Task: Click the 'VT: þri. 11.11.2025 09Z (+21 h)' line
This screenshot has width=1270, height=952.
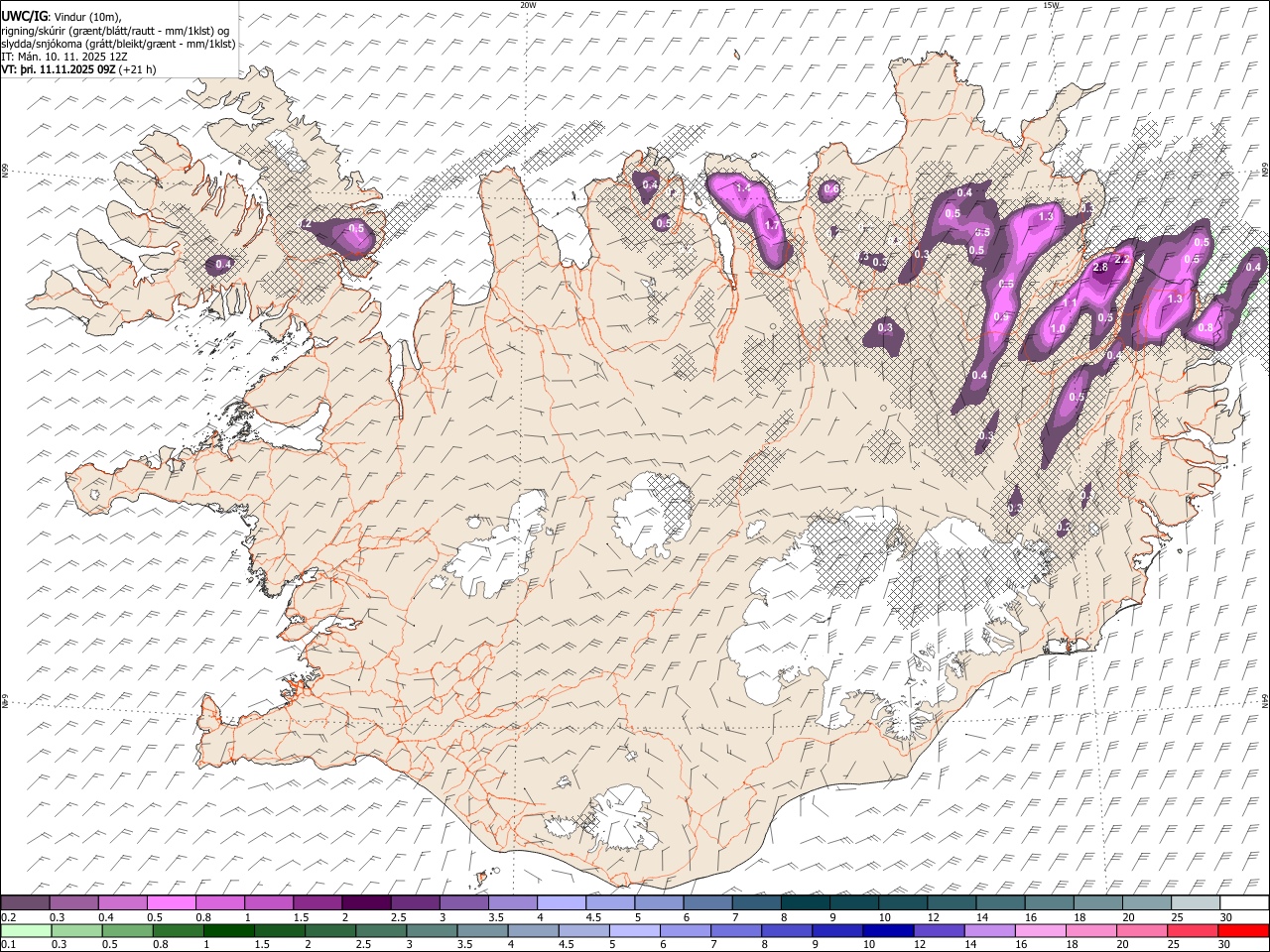Action: (x=78, y=69)
